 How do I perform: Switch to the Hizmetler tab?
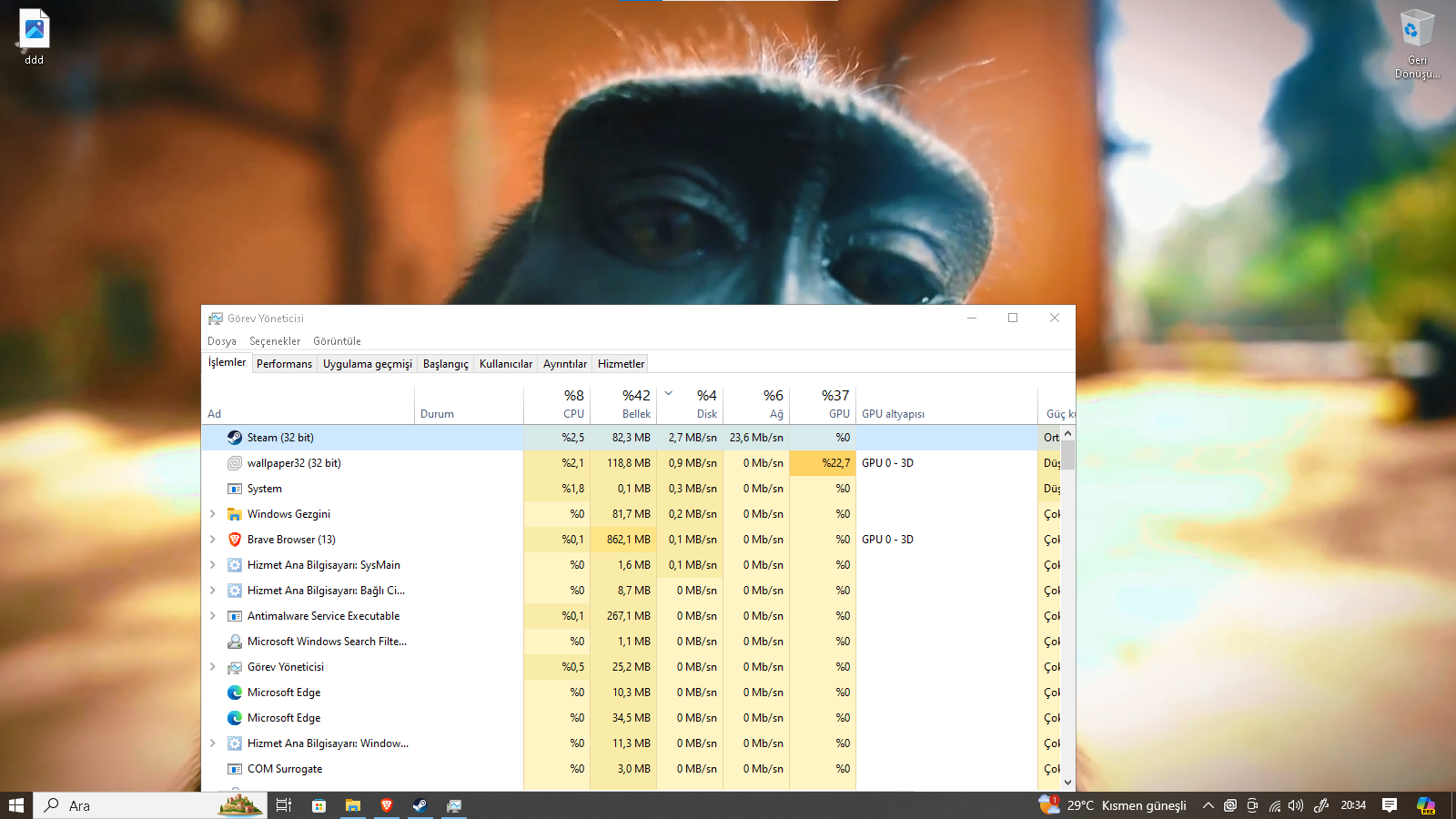pyautogui.click(x=622, y=364)
